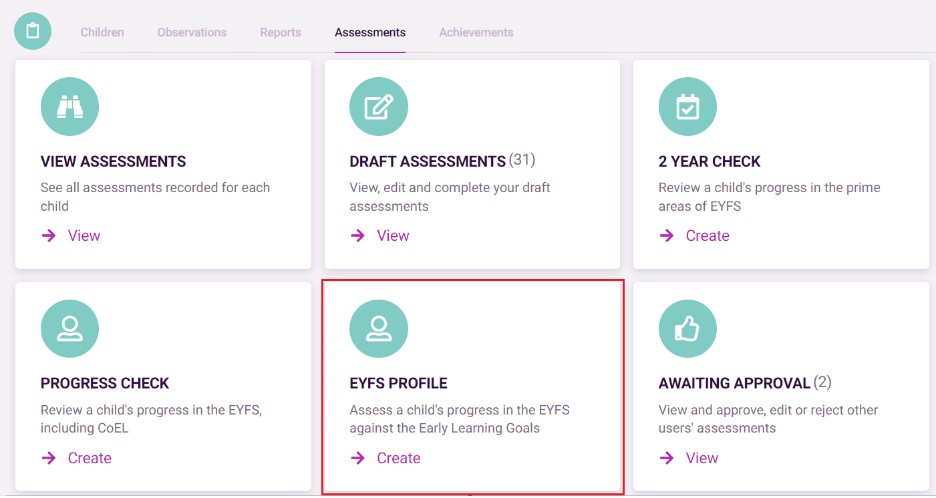The image size is (936, 498).
Task: Click the pencil edit icon for Draft Assessments
Action: [378, 106]
